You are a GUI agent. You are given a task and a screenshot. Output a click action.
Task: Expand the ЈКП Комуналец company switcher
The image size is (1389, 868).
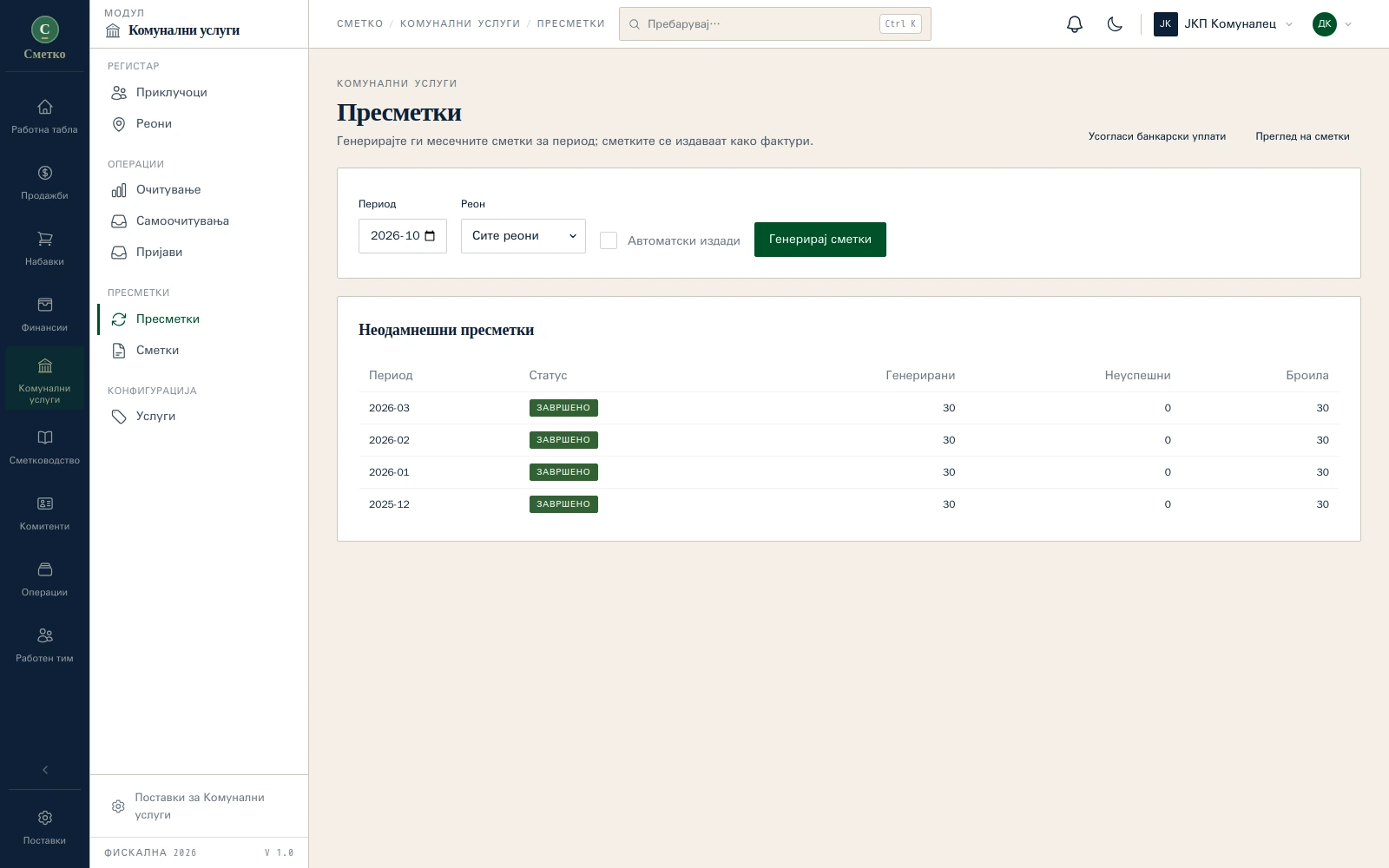pyautogui.click(x=1223, y=24)
